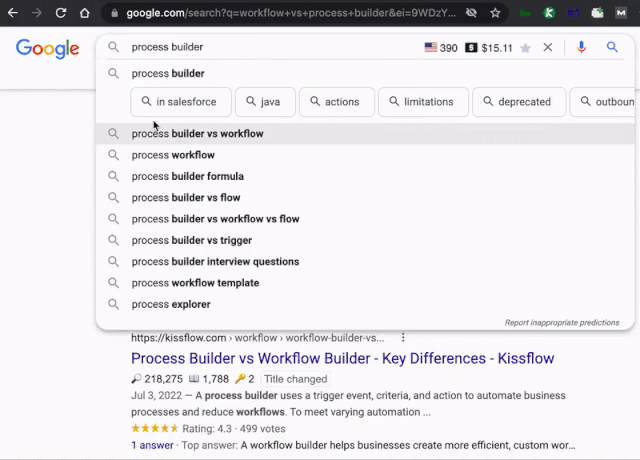Select the partially visible 'outbound' chip

click(x=603, y=102)
